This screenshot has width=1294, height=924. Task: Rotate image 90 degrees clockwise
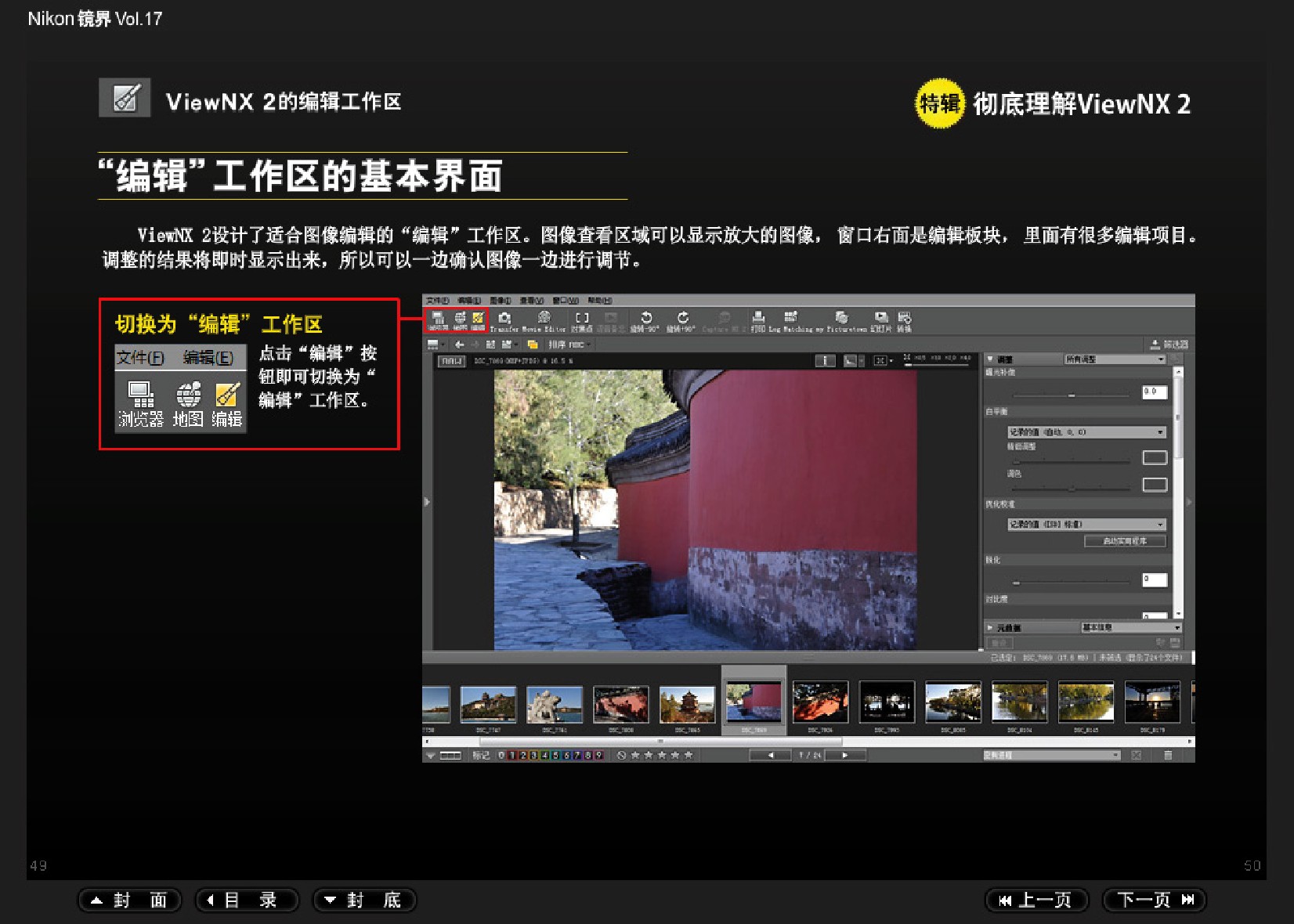point(682,320)
